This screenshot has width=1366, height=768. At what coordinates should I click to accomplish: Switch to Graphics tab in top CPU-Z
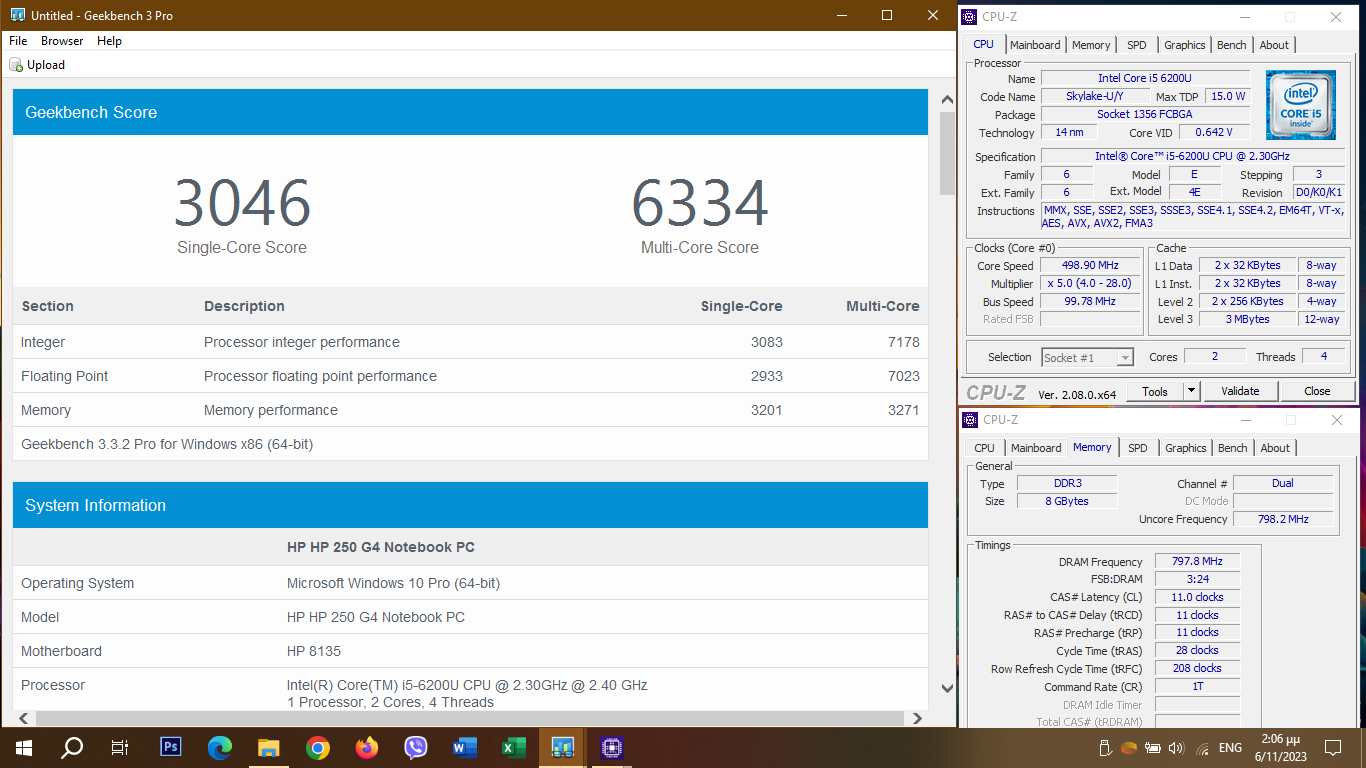pyautogui.click(x=1185, y=45)
